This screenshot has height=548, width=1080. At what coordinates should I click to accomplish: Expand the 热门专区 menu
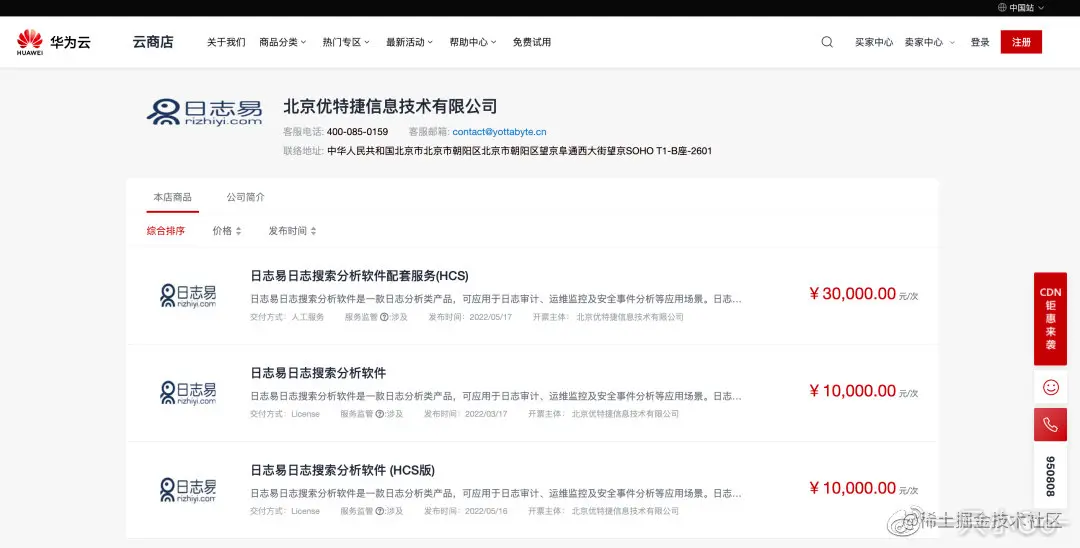click(x=346, y=42)
